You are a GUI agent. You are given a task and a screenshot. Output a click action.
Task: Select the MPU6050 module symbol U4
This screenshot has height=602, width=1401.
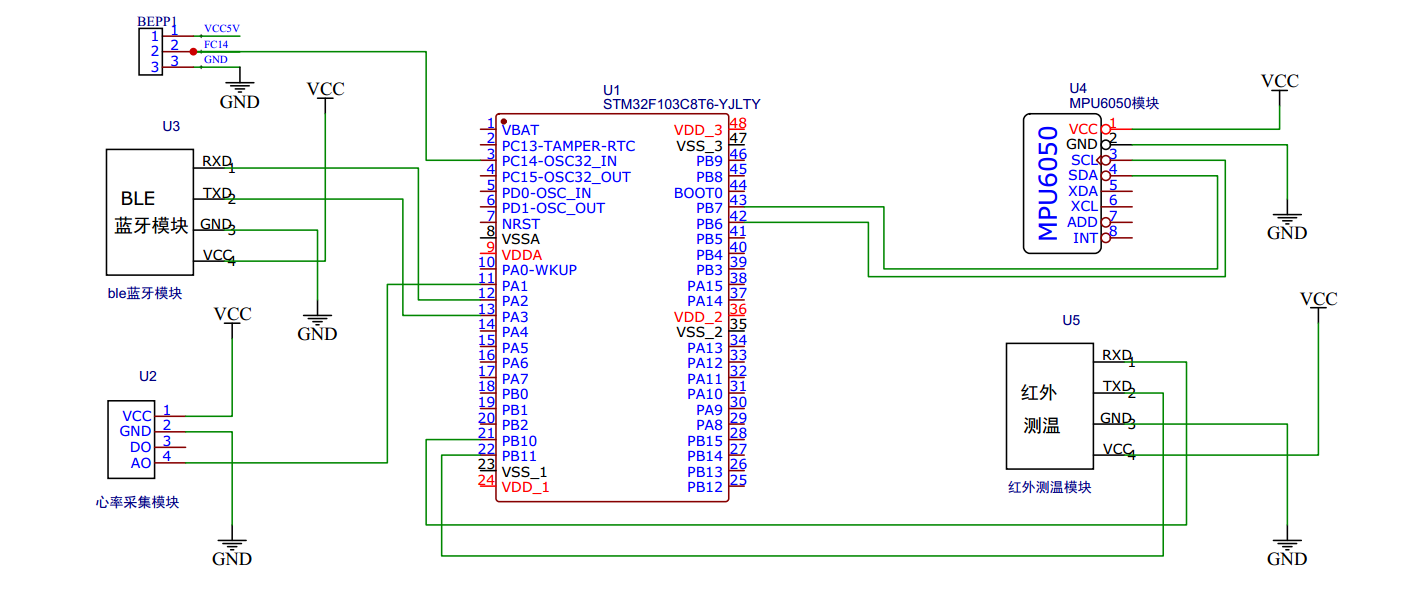1062,183
